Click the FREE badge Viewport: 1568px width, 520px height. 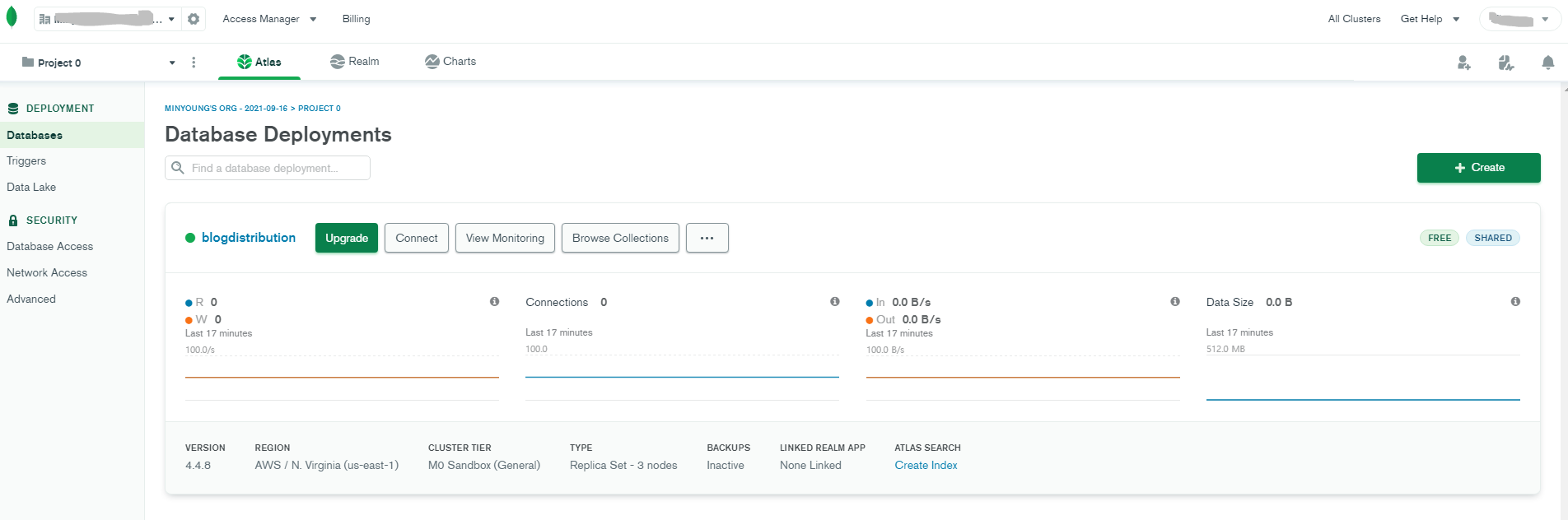click(1440, 238)
